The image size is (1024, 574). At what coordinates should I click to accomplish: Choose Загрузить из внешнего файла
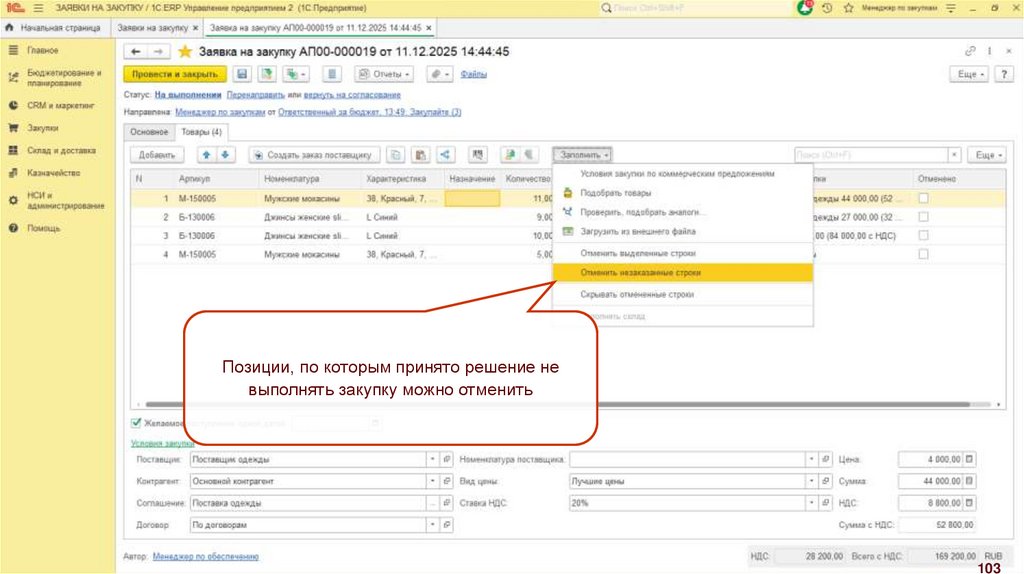[682, 231]
